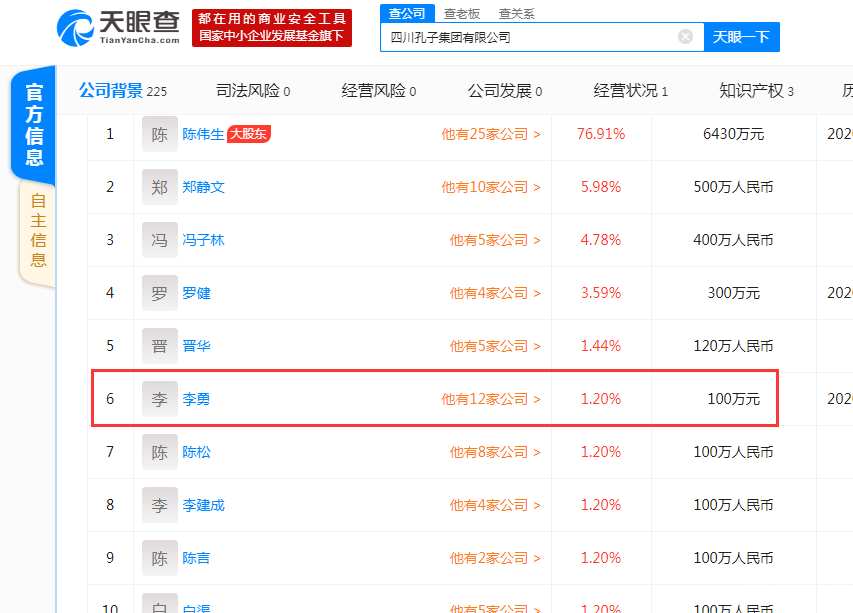The width and height of the screenshot is (853, 613).
Task: Click the 500万人民币 contribution cell
Action: coord(733,187)
